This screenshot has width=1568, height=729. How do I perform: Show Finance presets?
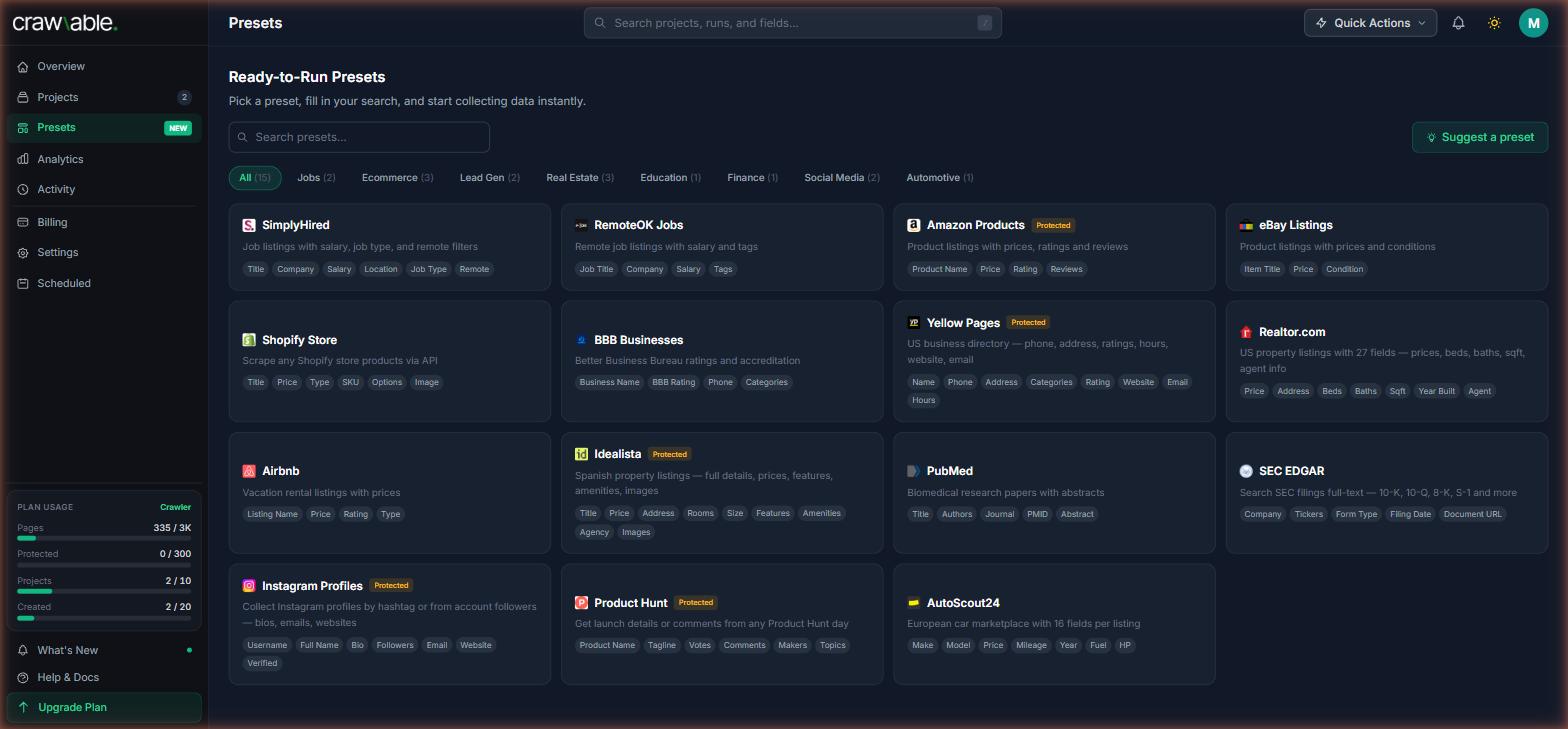[x=752, y=178]
